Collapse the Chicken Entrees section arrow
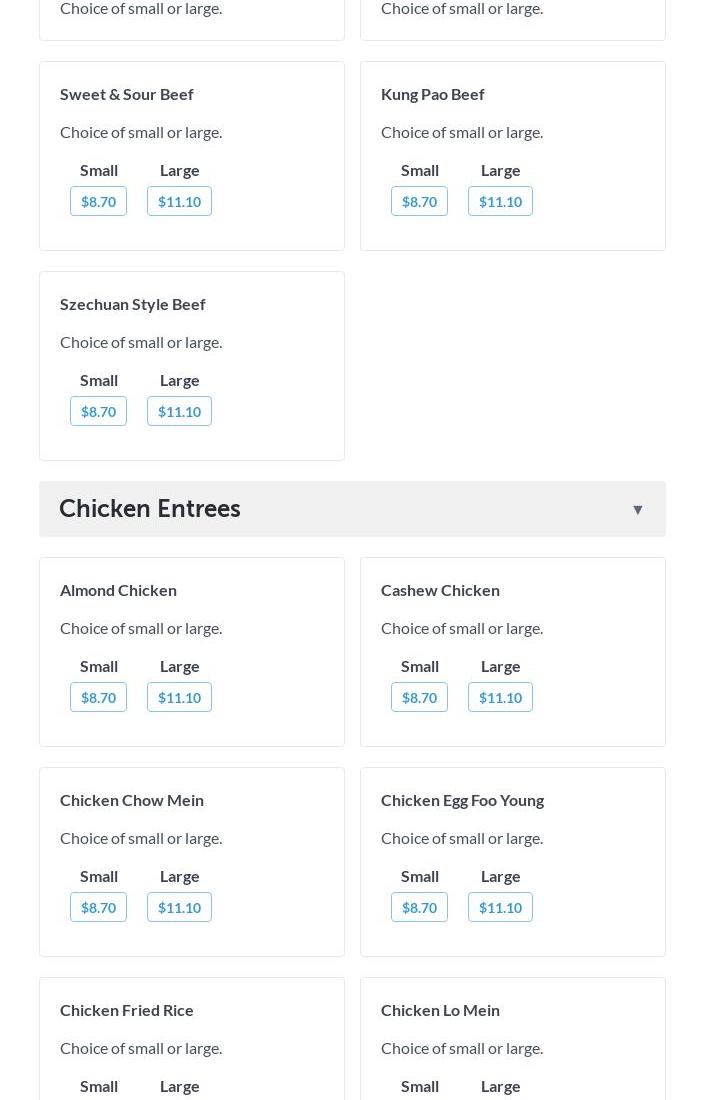This screenshot has height=1100, width=705. point(637,510)
